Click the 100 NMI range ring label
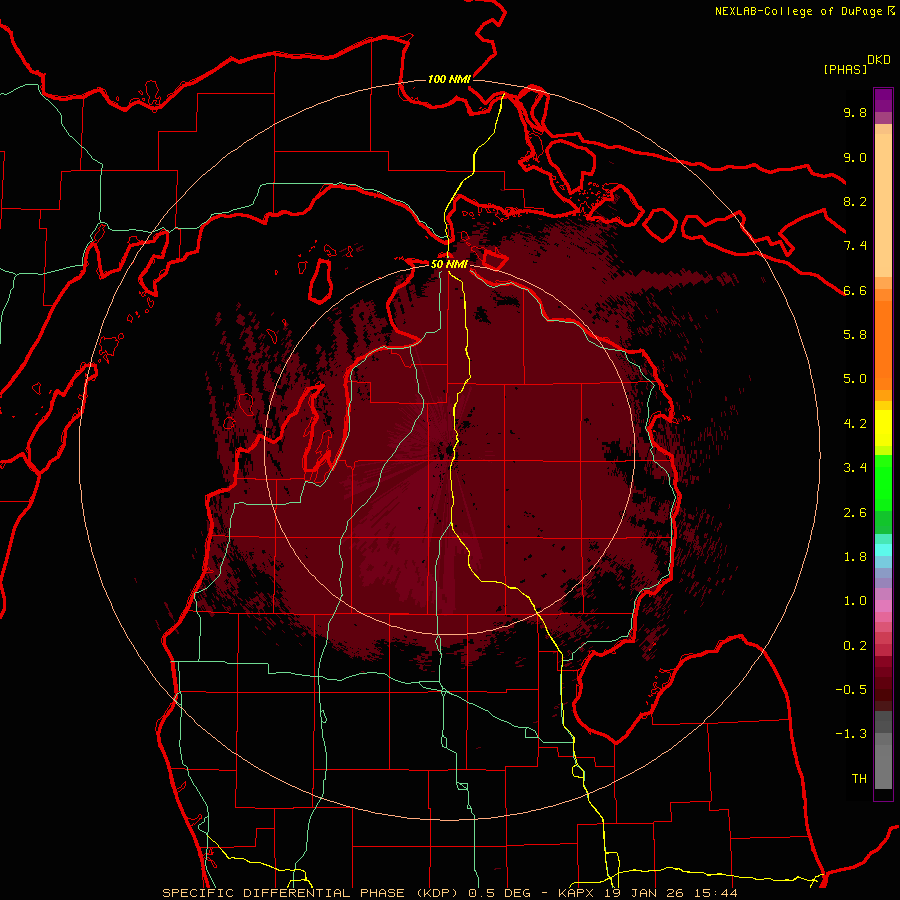The width and height of the screenshot is (900, 900). click(x=449, y=79)
